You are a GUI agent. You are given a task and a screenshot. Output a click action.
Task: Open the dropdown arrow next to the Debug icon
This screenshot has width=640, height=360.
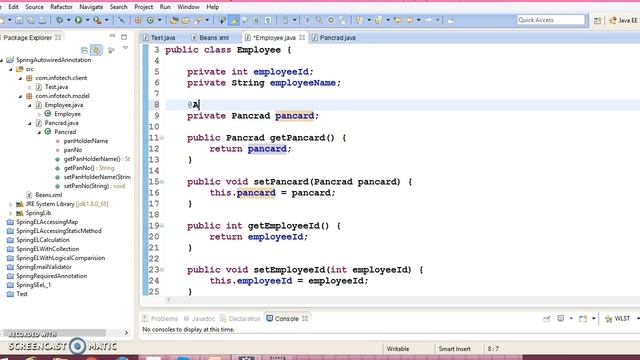click(x=68, y=20)
